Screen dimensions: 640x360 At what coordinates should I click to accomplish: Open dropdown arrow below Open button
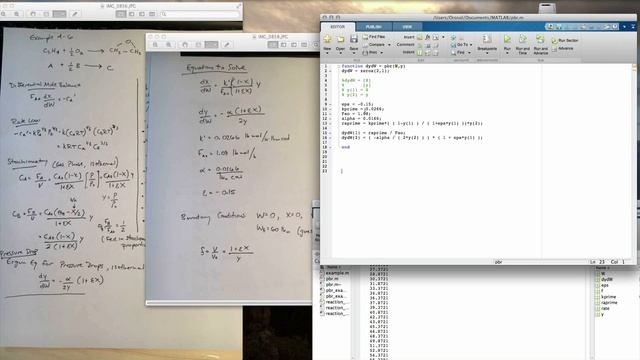point(340,53)
